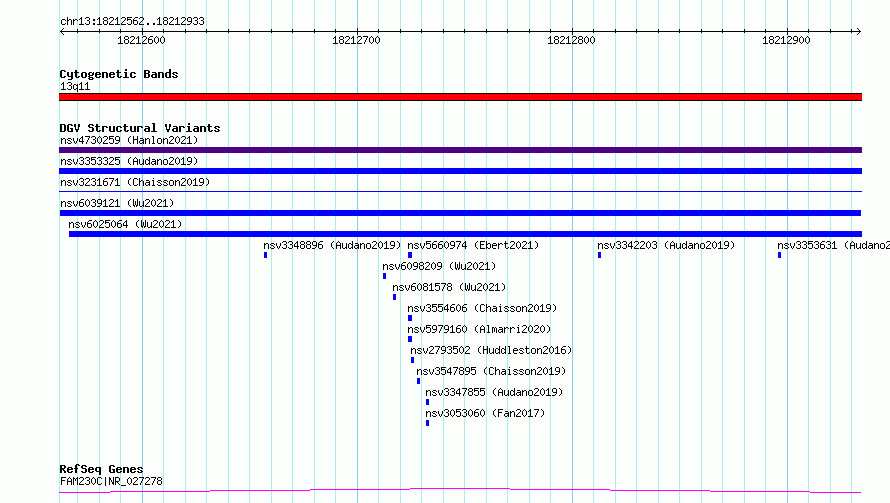Open nsv3231671 (Chaisson2019) label

135,182
